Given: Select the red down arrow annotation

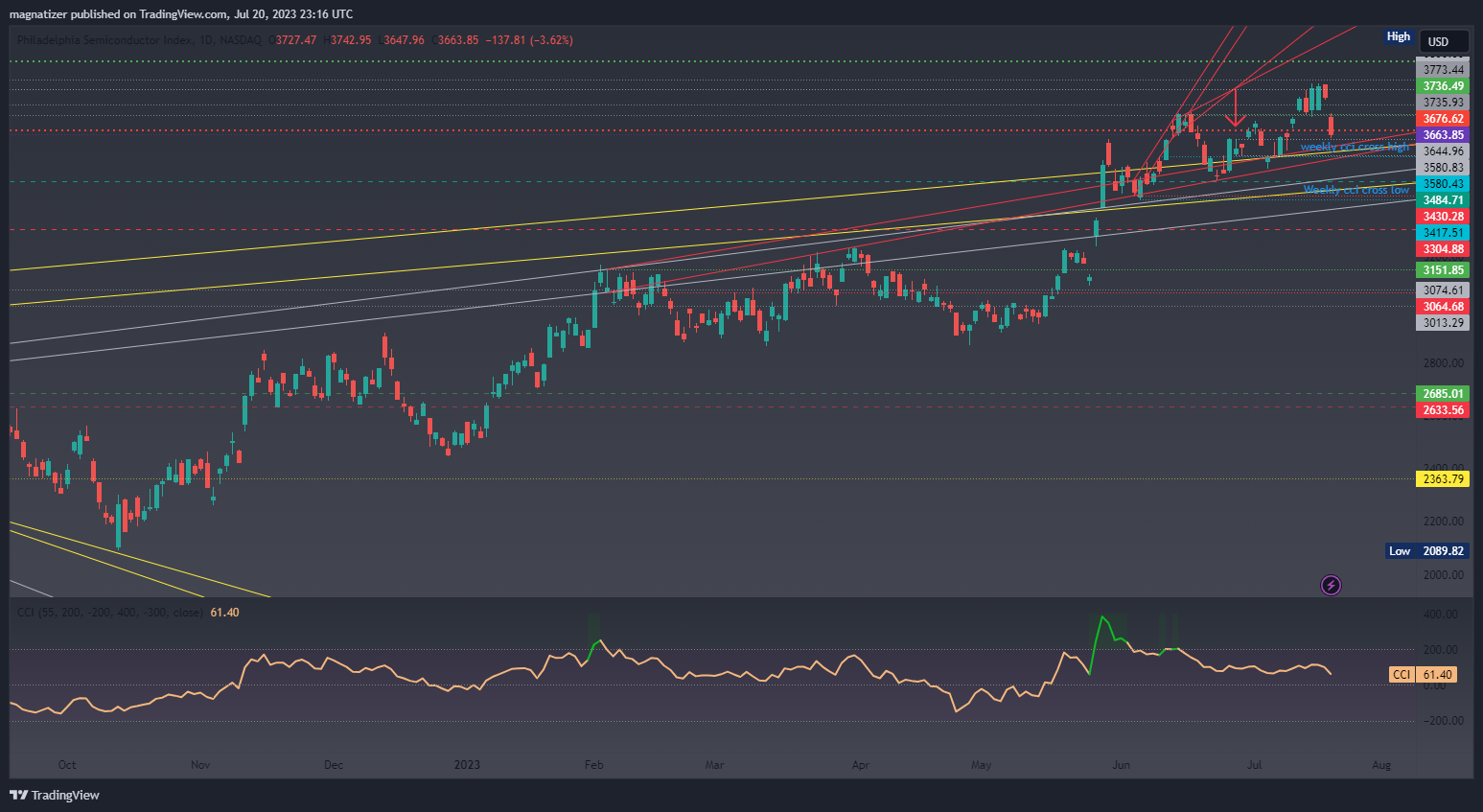Looking at the screenshot, I should [1236, 108].
